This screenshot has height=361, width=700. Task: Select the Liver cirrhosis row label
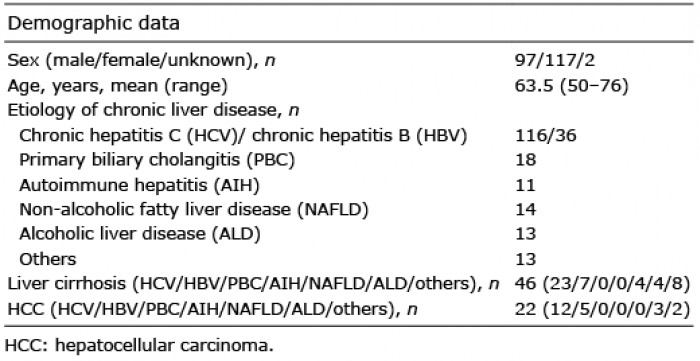click(253, 284)
